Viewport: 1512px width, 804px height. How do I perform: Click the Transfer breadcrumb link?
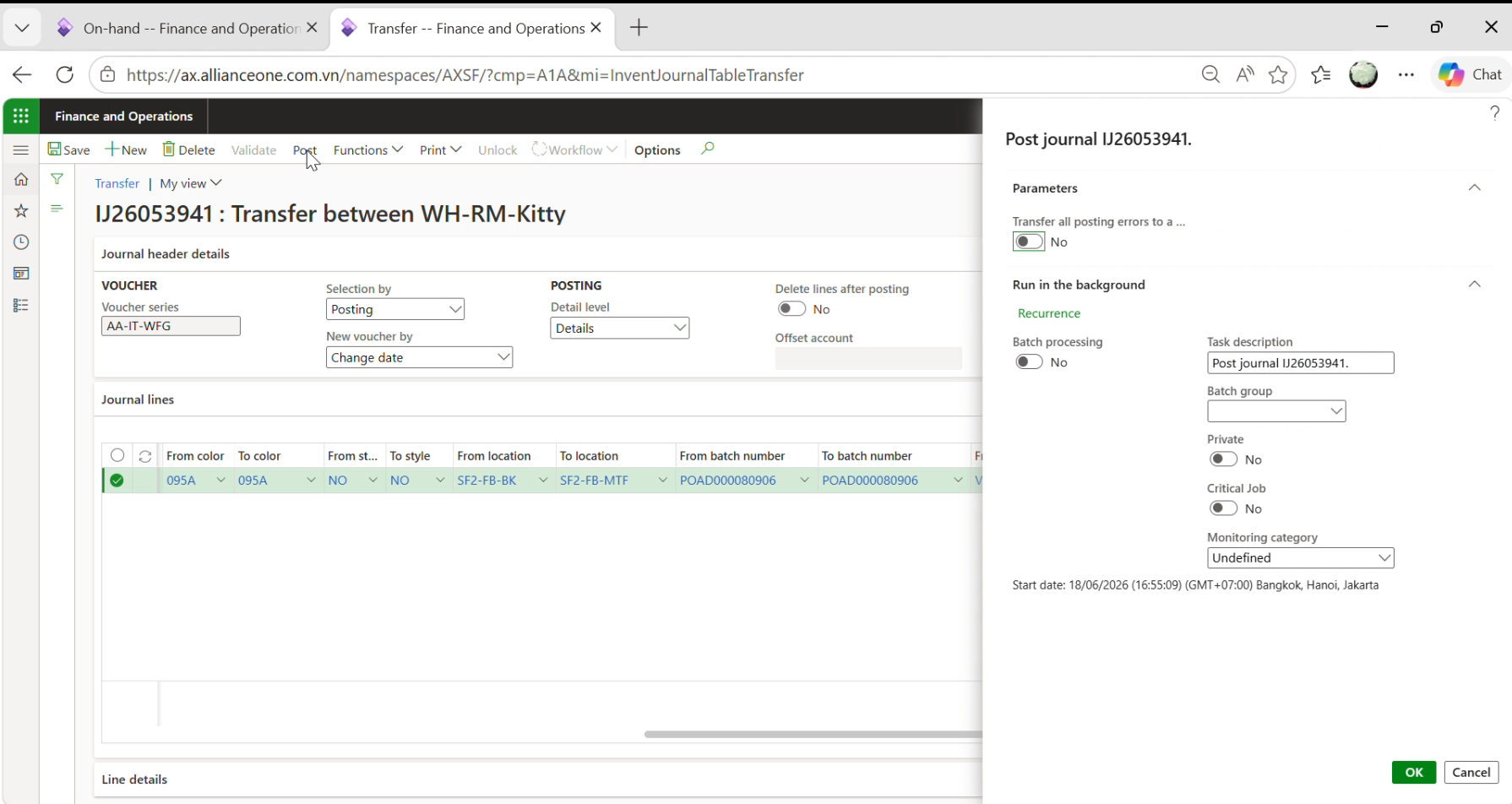[117, 183]
